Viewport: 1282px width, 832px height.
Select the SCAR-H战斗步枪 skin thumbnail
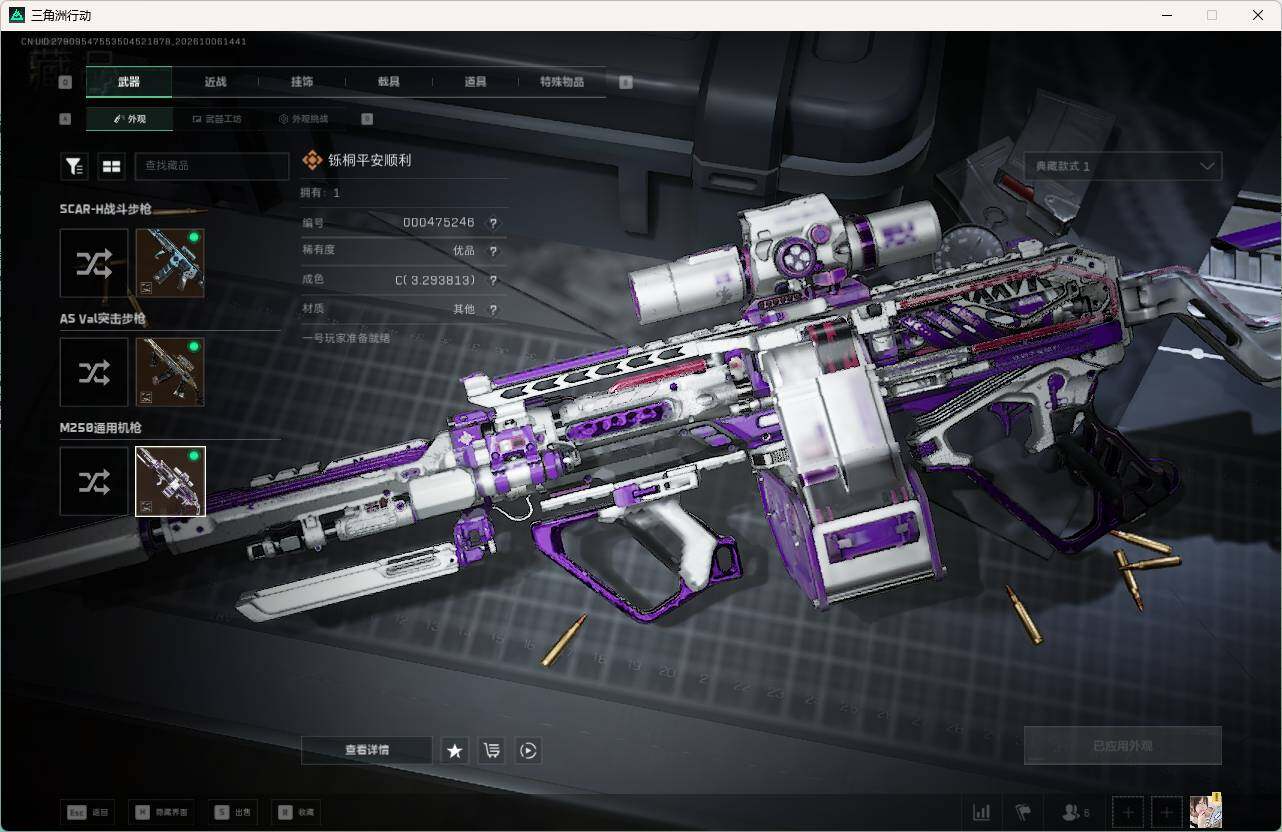click(170, 263)
